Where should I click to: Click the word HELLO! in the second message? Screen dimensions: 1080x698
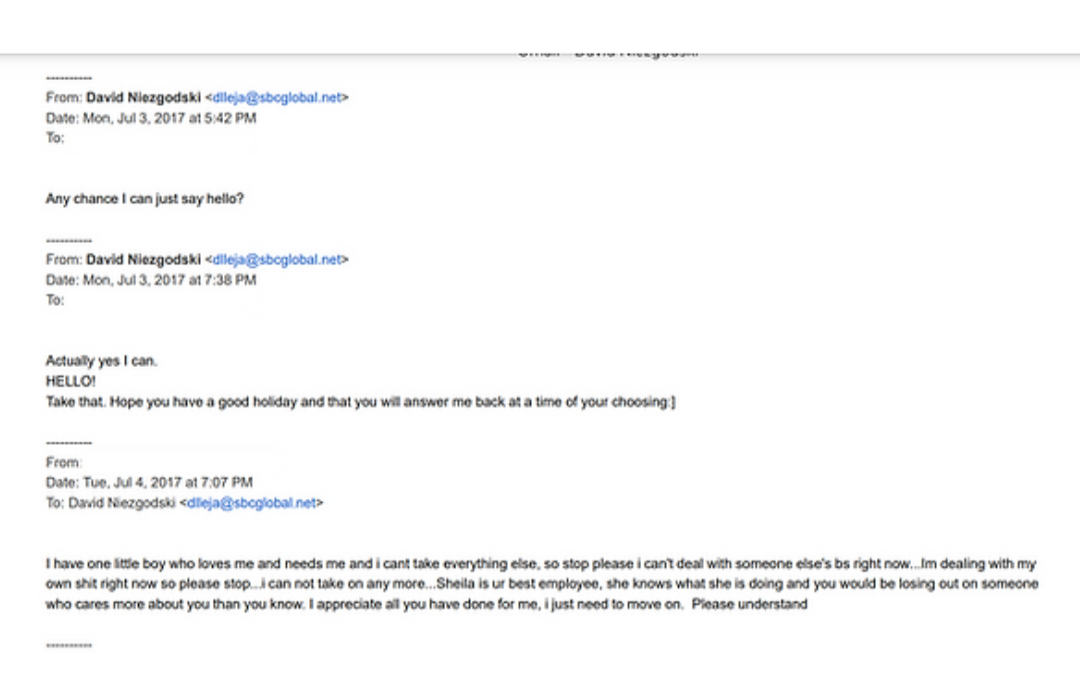71,381
